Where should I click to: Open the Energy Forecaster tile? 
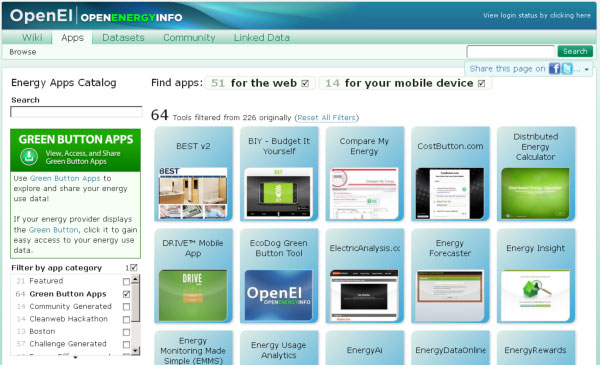[x=450, y=276]
